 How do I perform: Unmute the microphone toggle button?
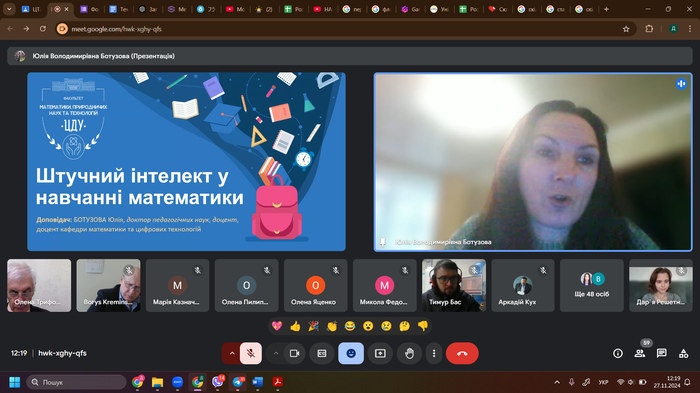click(x=251, y=353)
